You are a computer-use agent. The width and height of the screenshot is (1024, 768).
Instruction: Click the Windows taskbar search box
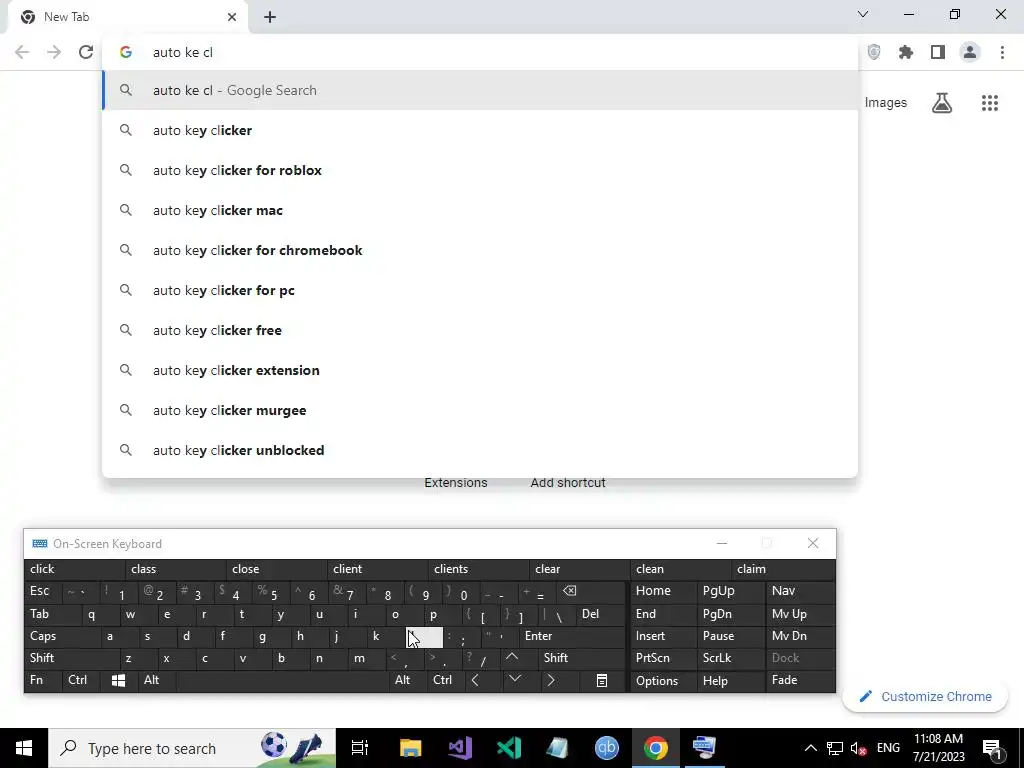tap(192, 748)
